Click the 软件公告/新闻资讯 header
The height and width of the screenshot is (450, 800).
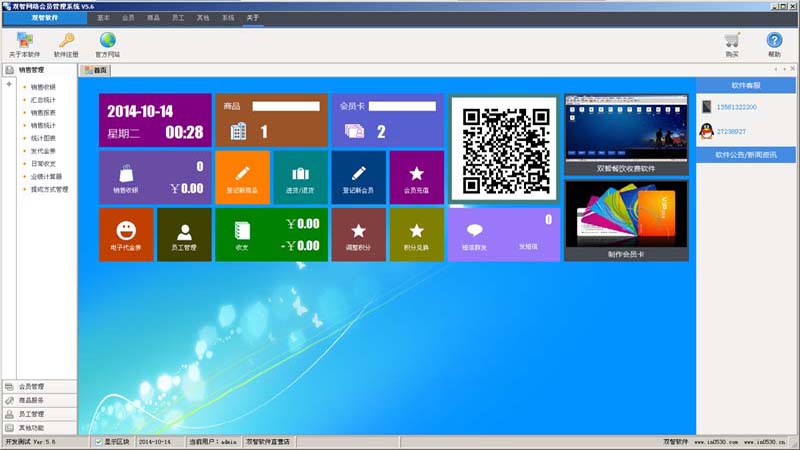(x=746, y=155)
